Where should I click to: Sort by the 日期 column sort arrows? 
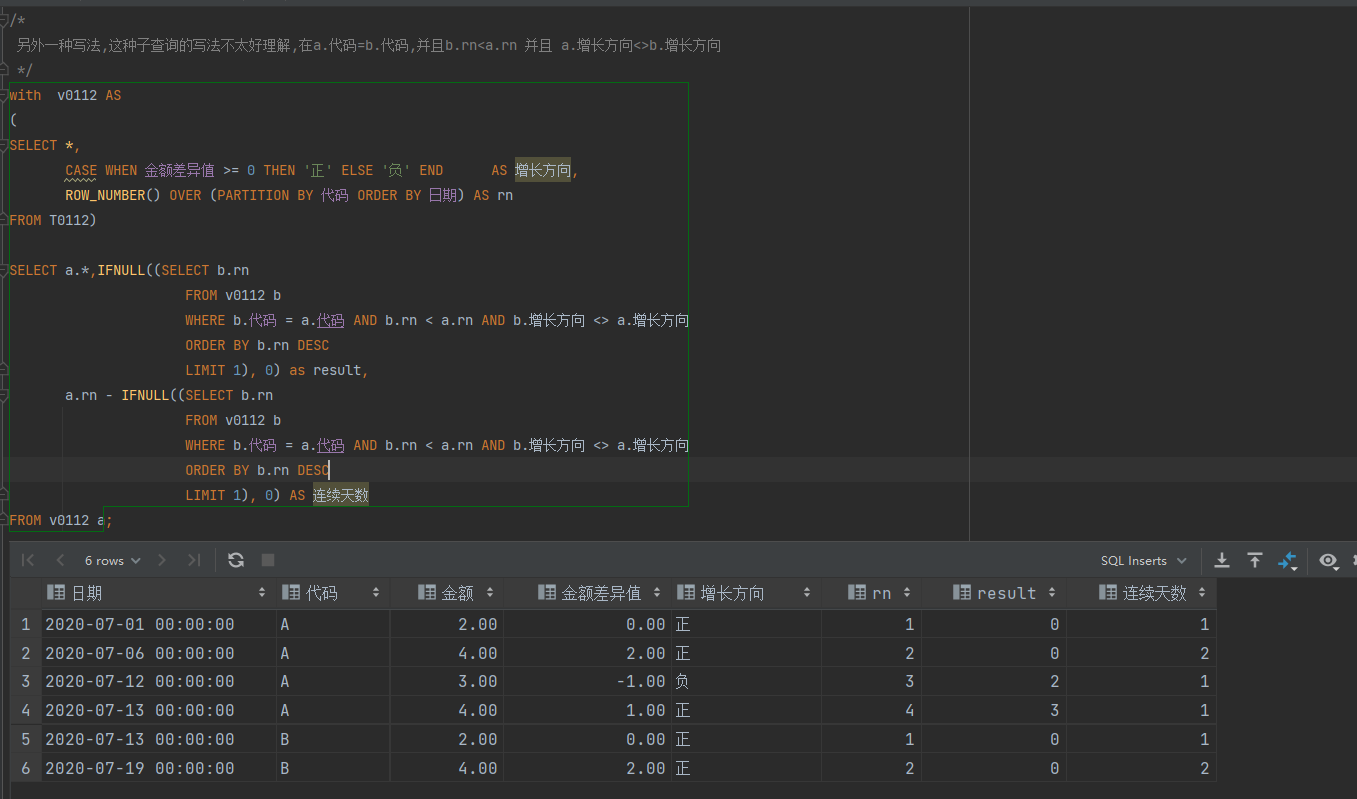pos(262,593)
